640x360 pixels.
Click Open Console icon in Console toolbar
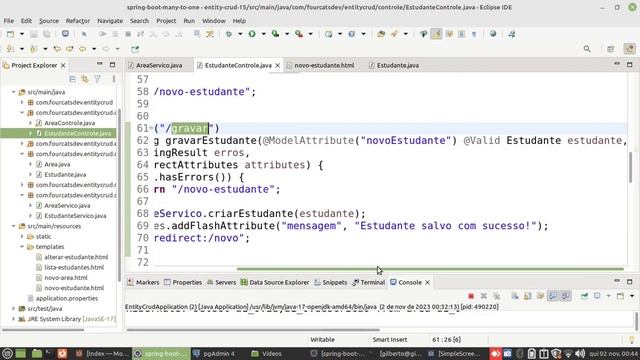coord(620,296)
